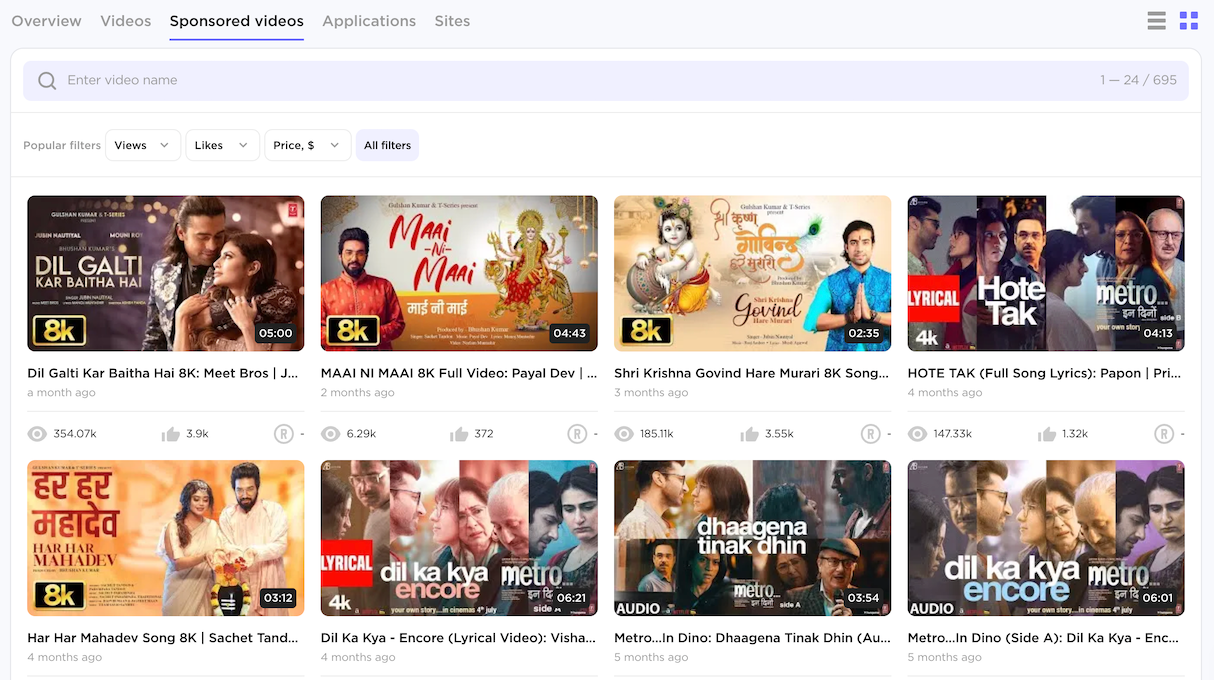Click the search magnifier icon

[47, 81]
